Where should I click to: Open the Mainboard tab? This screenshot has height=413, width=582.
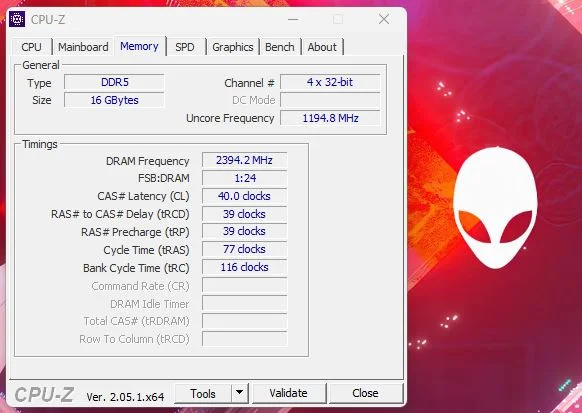tap(83, 47)
